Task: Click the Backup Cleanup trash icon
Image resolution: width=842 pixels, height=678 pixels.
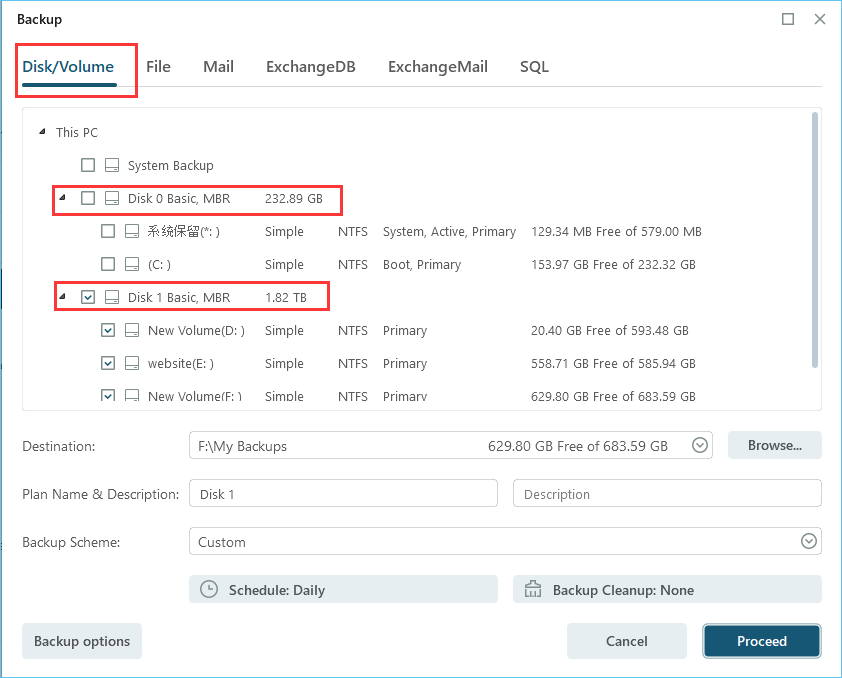Action: click(x=533, y=590)
